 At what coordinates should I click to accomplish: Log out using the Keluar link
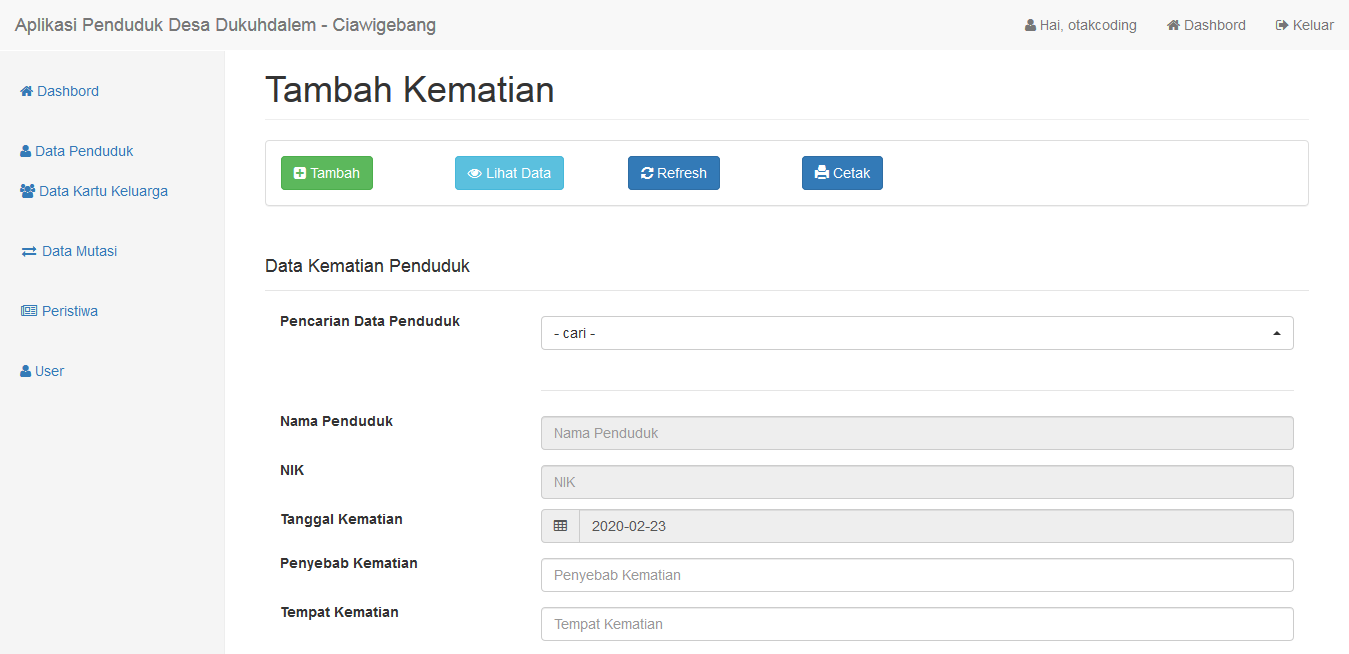point(1304,25)
